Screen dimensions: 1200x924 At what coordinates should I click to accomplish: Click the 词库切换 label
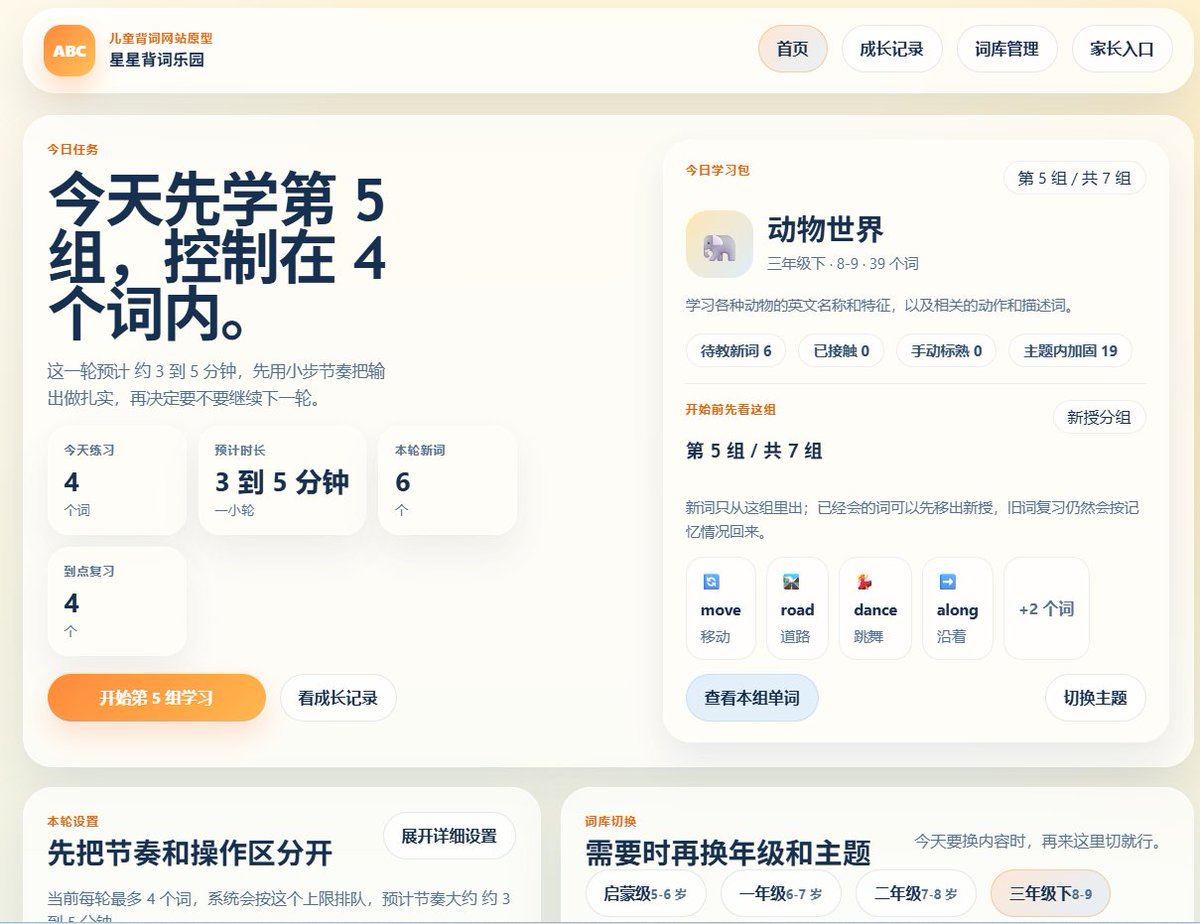[x=611, y=821]
